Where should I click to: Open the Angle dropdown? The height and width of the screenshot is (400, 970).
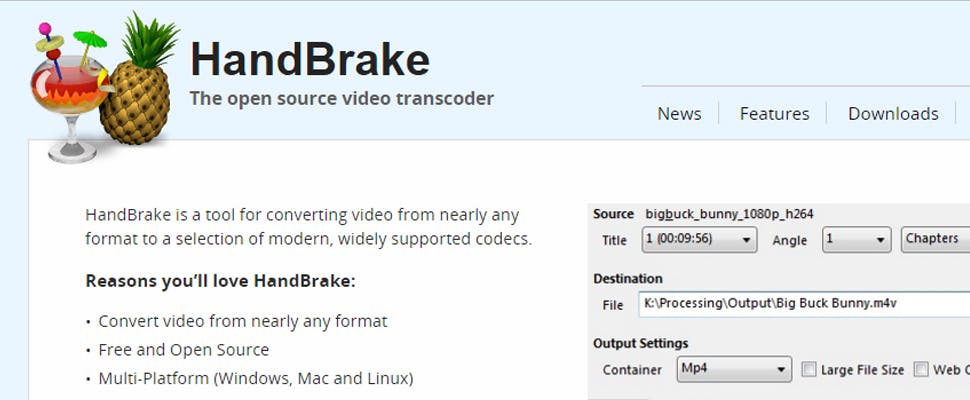856,240
